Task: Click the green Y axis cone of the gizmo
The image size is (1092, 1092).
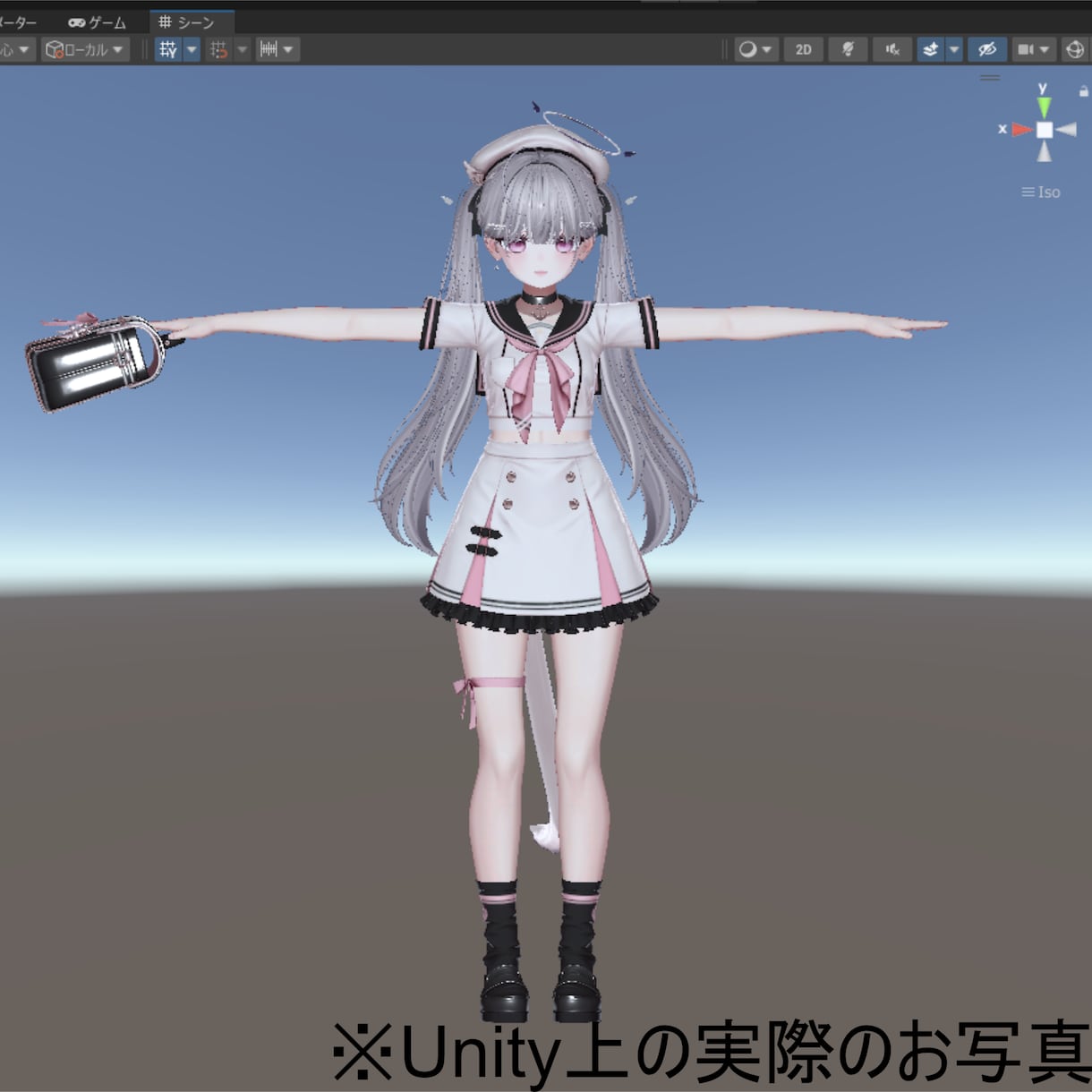Action: pos(1044,106)
